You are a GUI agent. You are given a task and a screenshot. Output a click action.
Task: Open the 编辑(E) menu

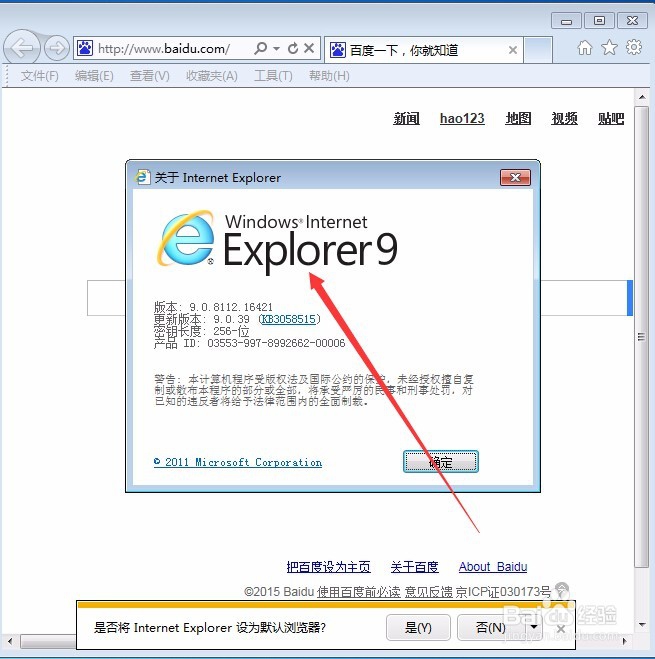94,76
